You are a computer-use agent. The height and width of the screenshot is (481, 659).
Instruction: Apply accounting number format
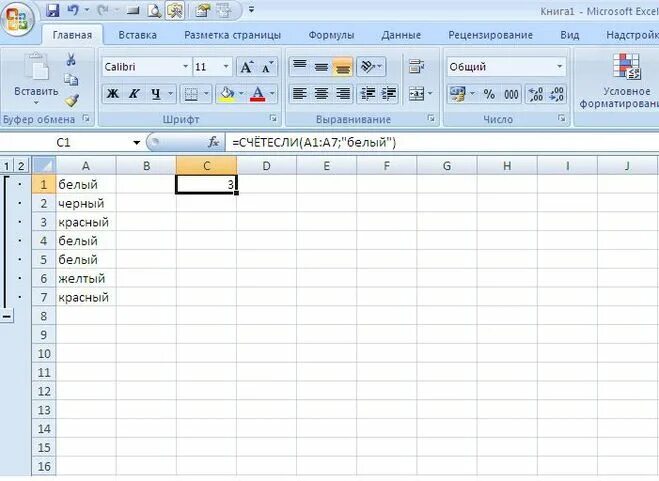pos(457,94)
